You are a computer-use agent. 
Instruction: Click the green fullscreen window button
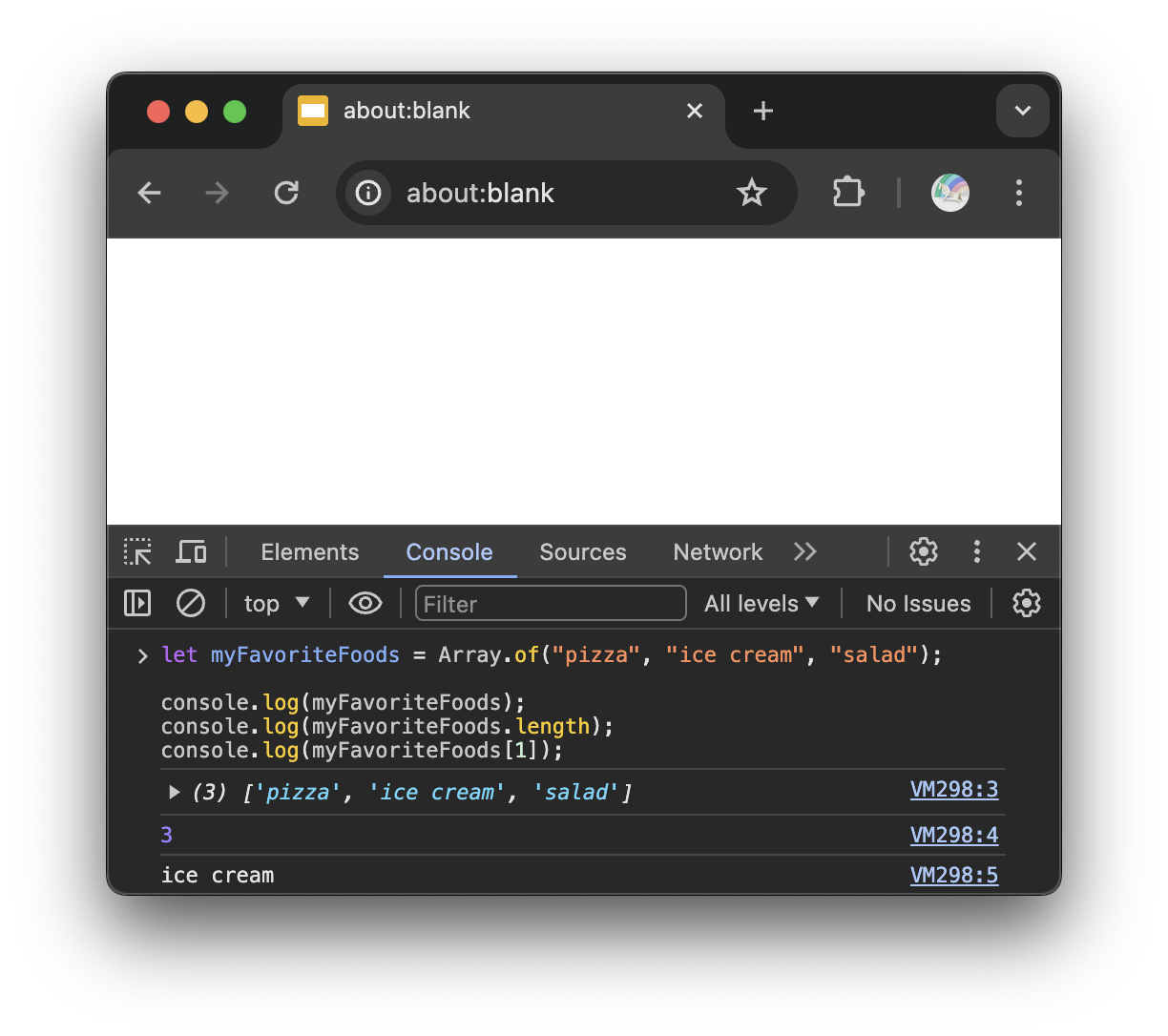[x=235, y=112]
